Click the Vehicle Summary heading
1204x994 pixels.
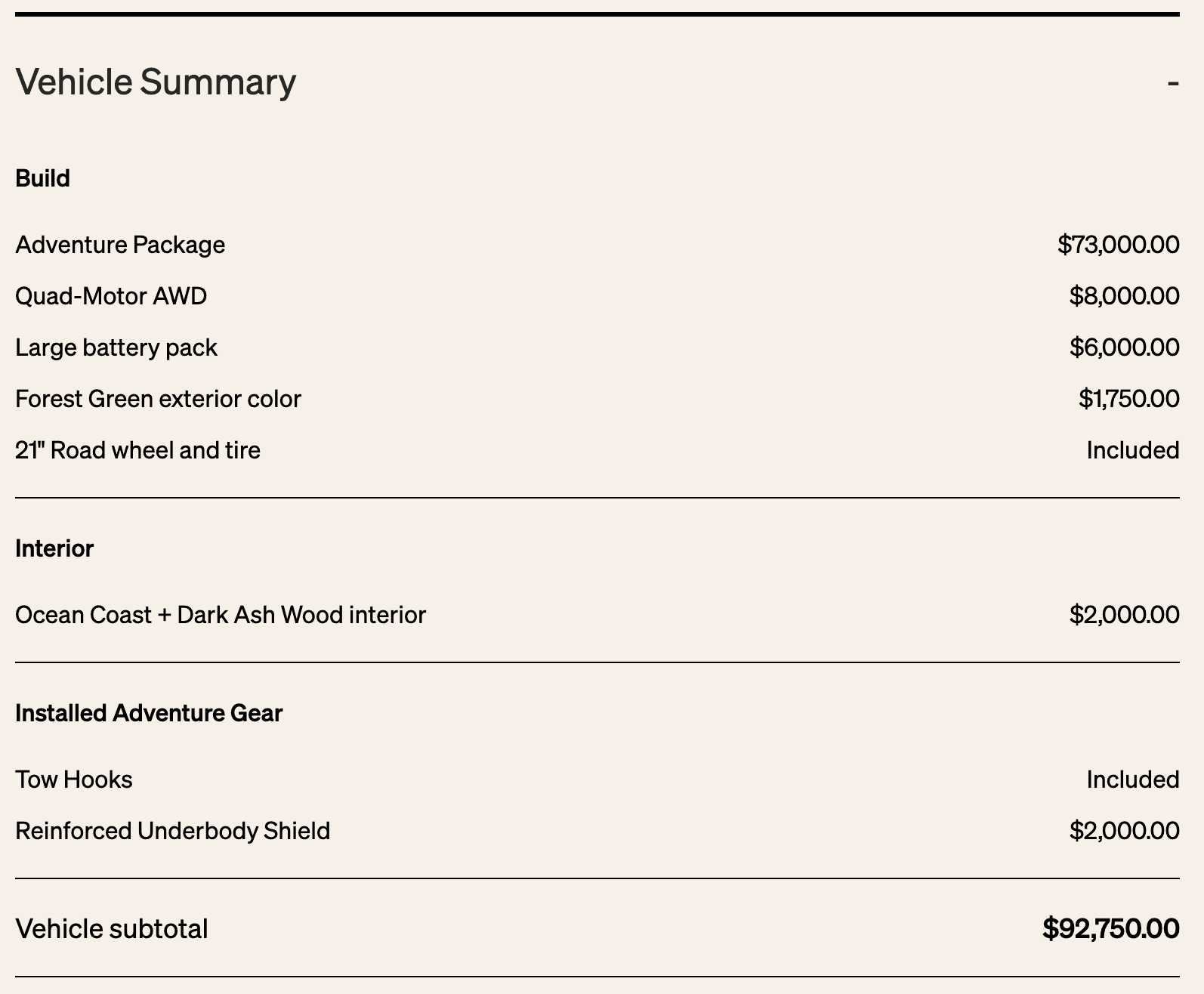pos(156,82)
